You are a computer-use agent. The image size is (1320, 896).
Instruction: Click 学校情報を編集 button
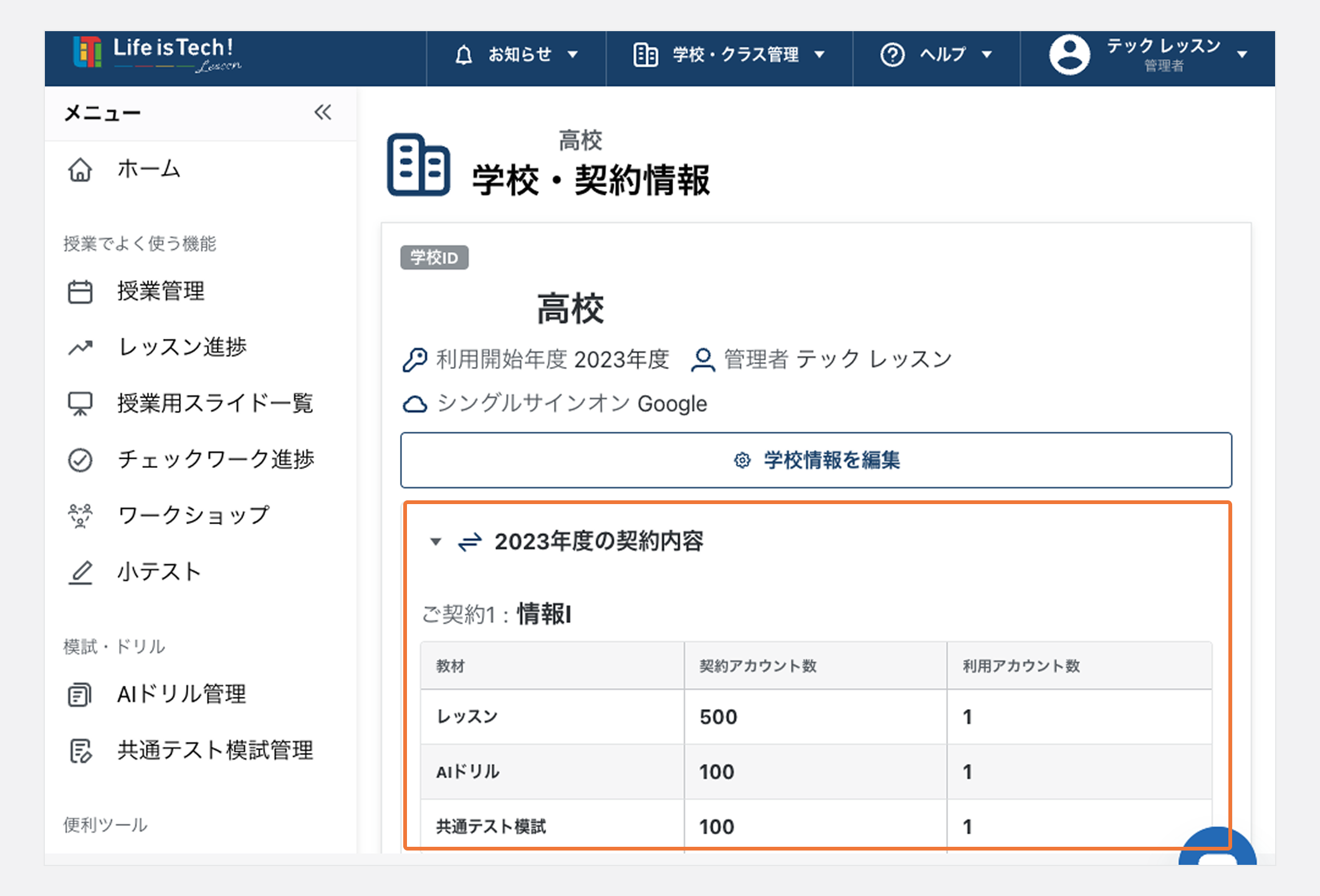[x=816, y=460]
